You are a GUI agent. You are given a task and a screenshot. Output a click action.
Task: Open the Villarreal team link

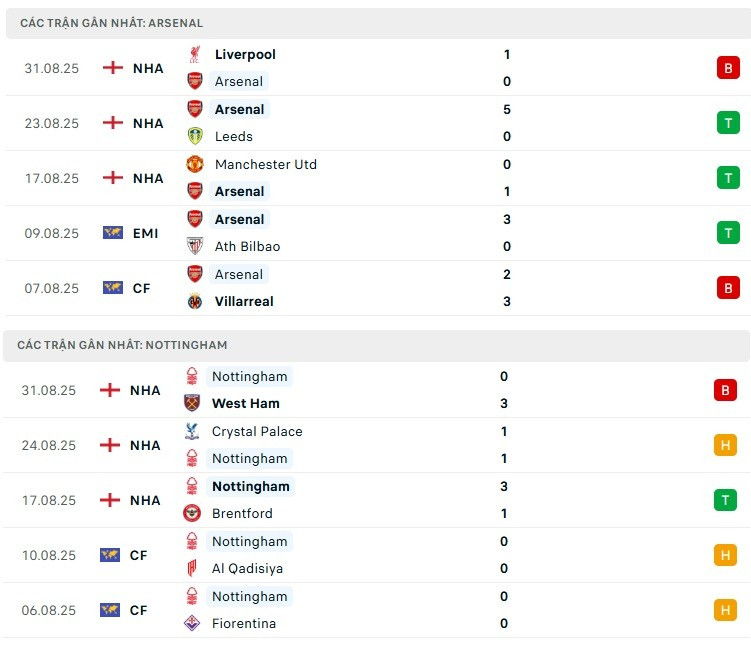(244, 301)
